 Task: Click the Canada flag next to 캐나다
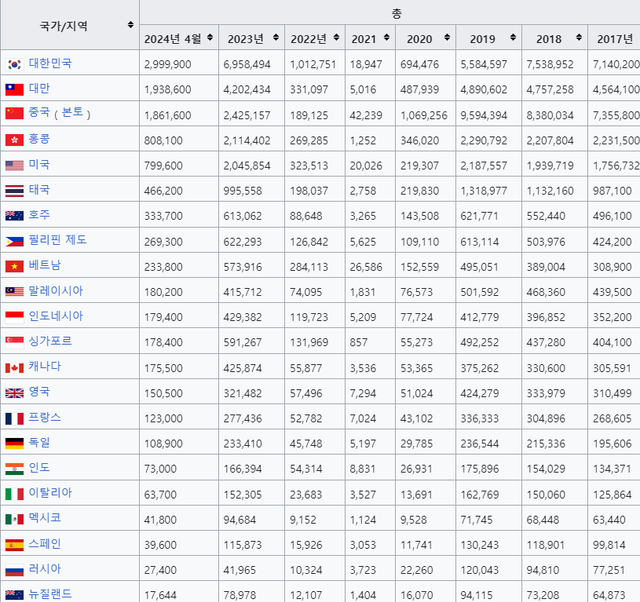click(14, 367)
